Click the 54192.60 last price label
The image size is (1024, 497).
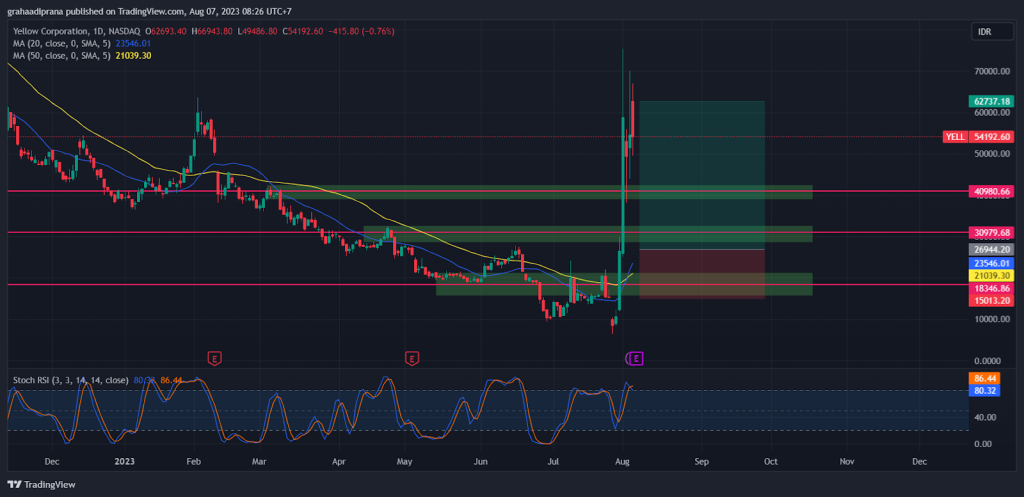tap(992, 136)
